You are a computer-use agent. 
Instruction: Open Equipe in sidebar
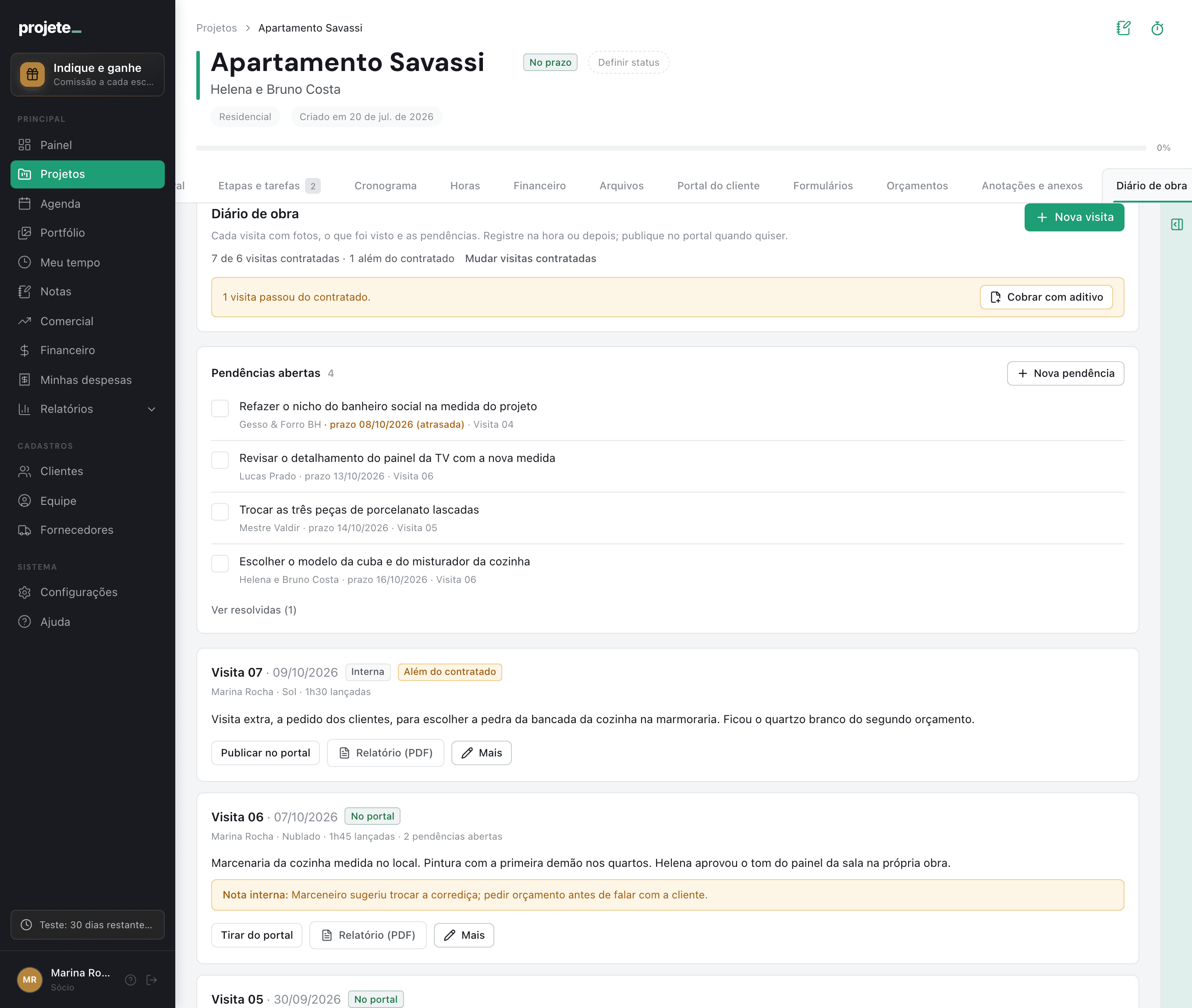88,500
